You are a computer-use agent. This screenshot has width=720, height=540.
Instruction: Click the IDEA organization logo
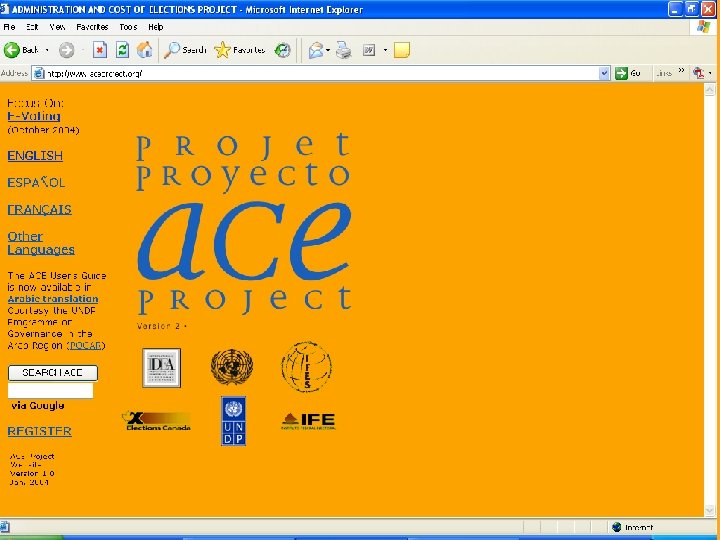pos(161,367)
